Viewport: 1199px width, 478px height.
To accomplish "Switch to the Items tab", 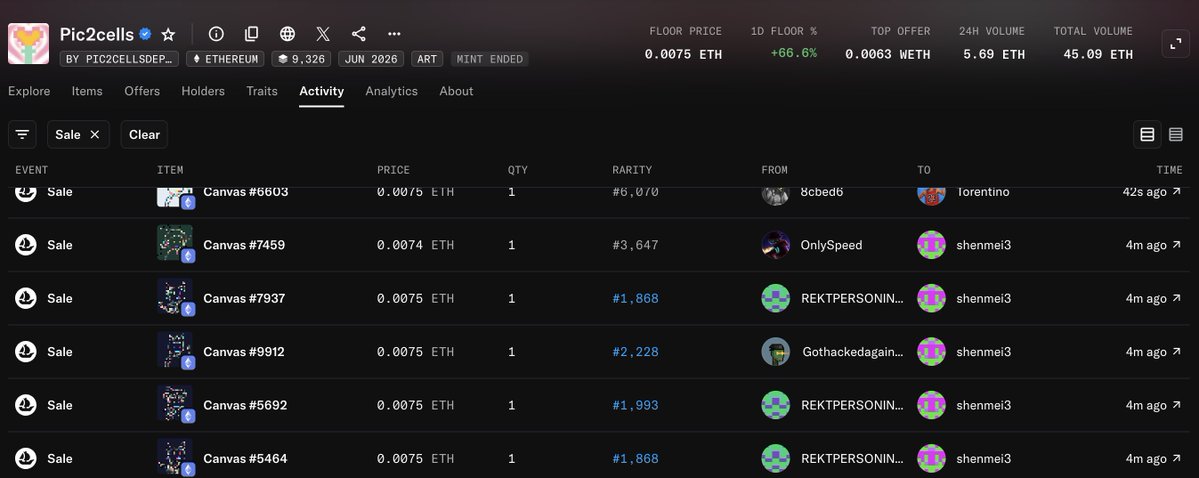I will coord(87,91).
